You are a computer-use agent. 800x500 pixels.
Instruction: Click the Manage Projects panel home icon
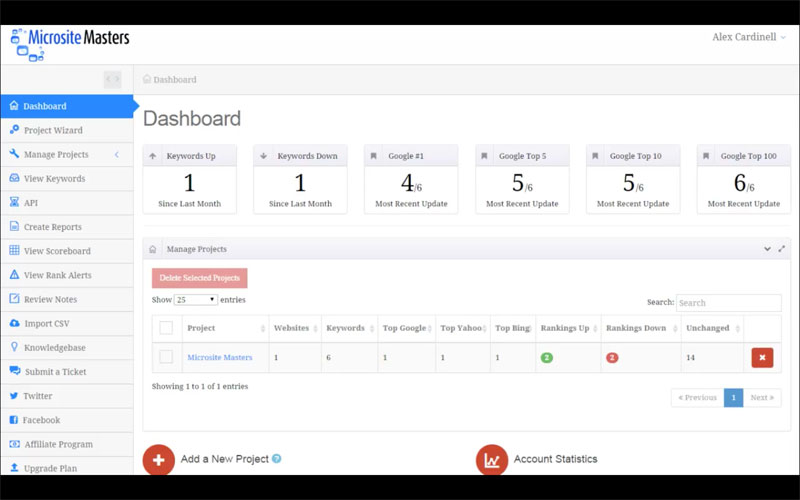[x=153, y=249]
